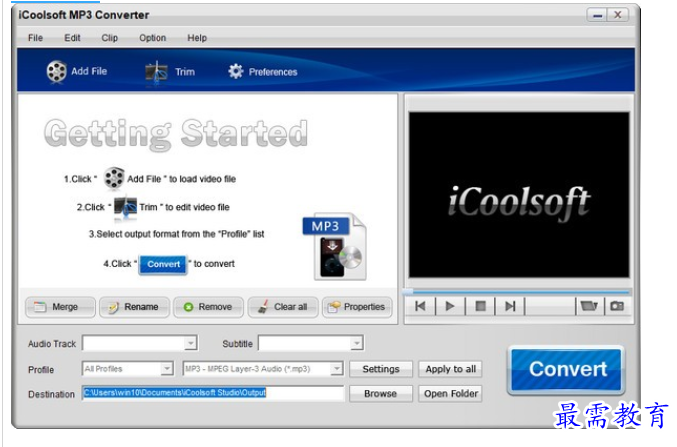The image size is (677, 447).
Task: Click the Settings button
Action: pos(381,369)
